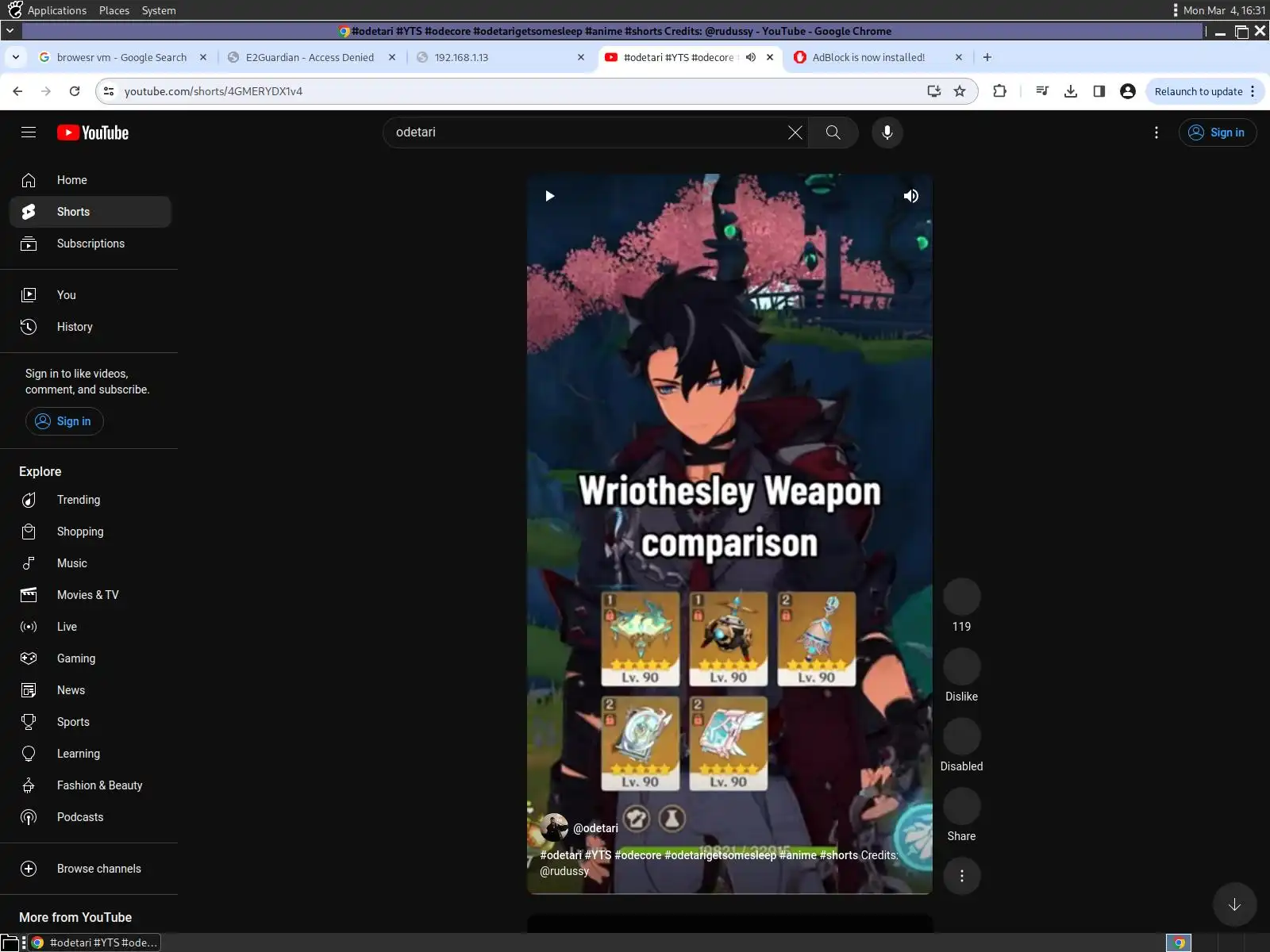
Task: Switch to 192.168.1.13 tab
Action: [x=500, y=57]
